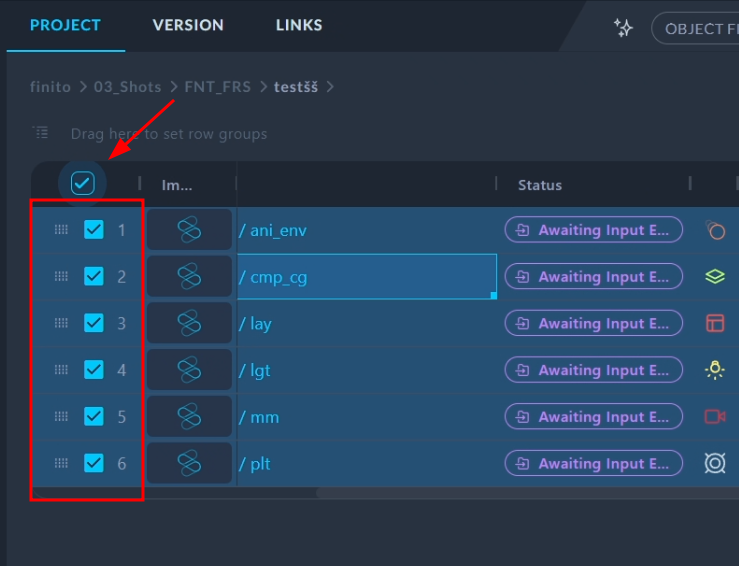Click the red layout icon for lay
The image size is (739, 566).
714,323
